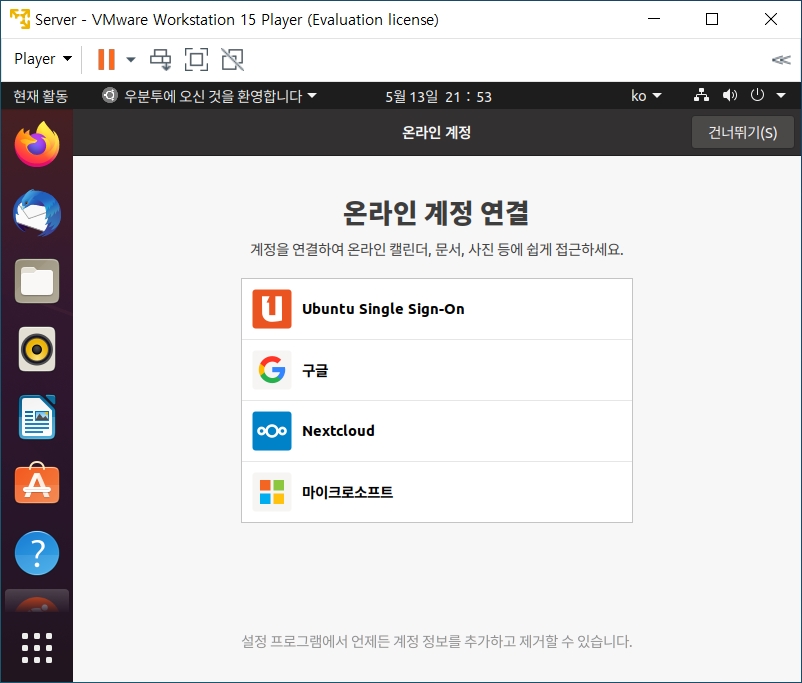The height and width of the screenshot is (683, 802).
Task: Collapse the toolbar with double chevron
Action: coord(781,60)
